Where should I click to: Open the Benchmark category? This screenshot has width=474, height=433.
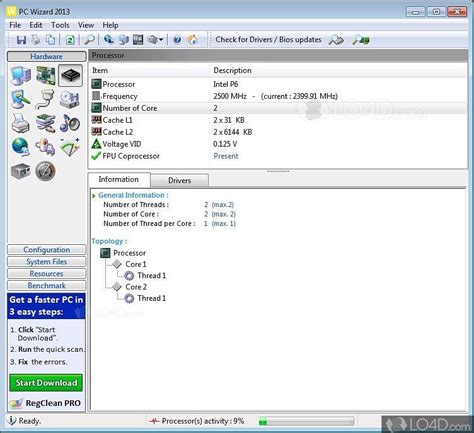[46, 286]
